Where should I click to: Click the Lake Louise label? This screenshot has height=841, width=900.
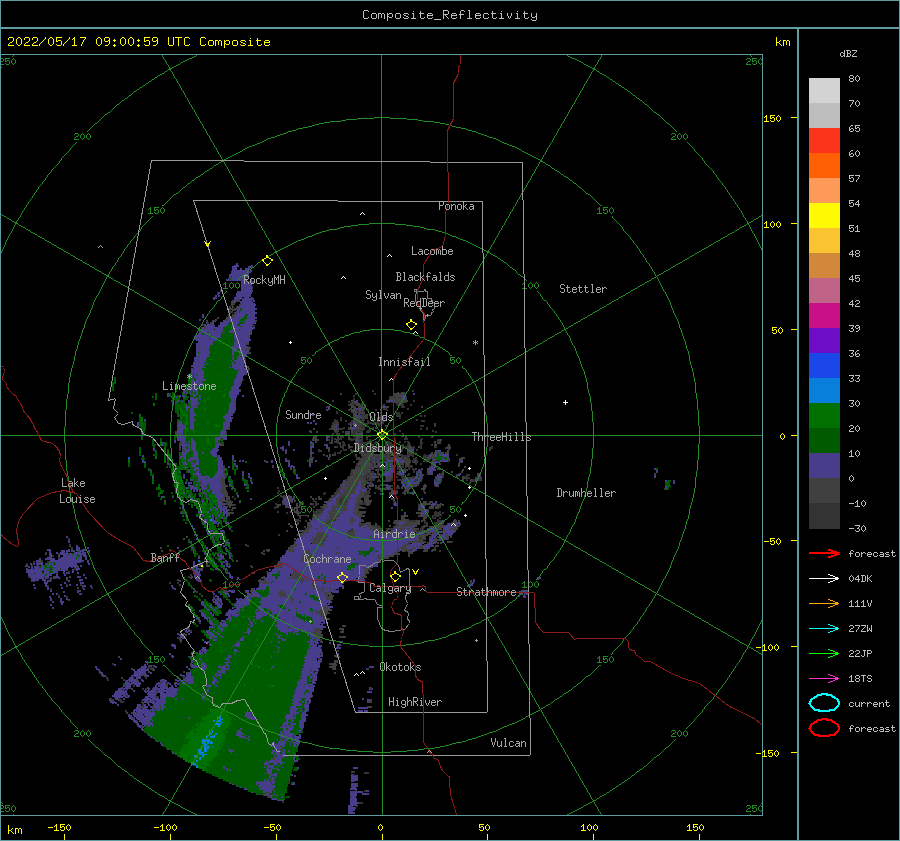pyautogui.click(x=77, y=491)
